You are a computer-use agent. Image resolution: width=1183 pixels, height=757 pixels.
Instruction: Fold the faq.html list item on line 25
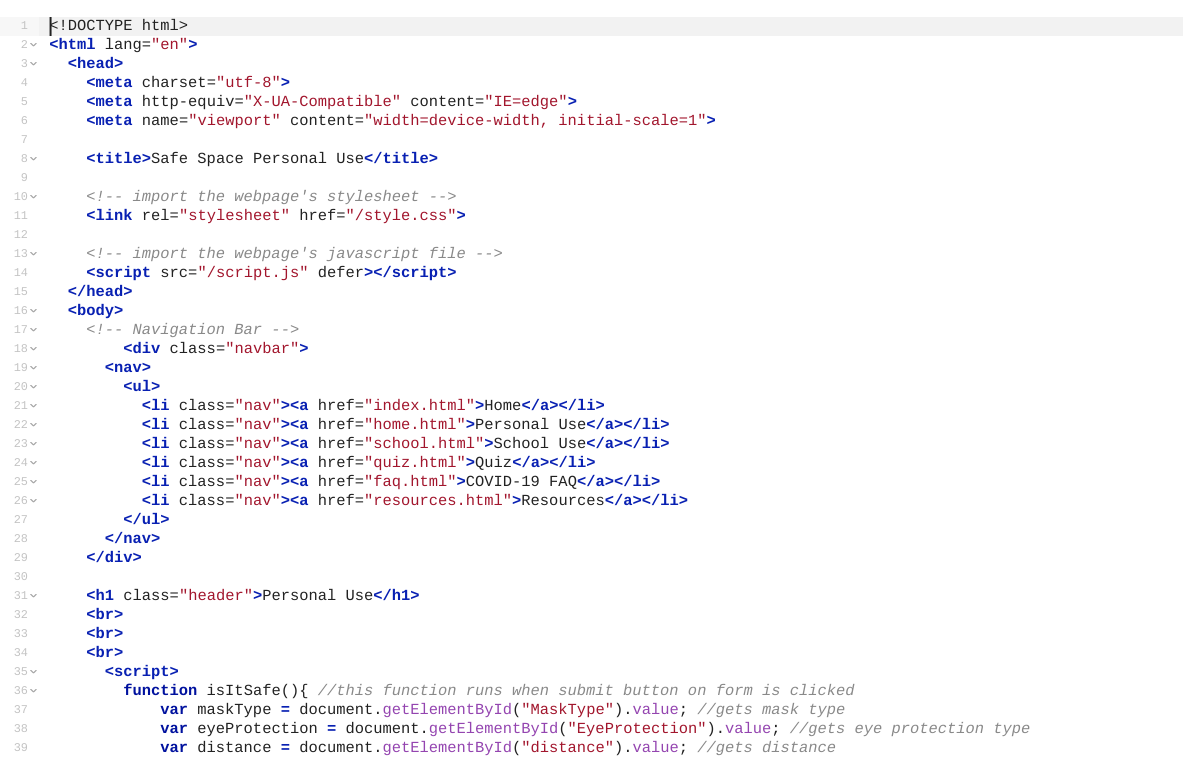[33, 482]
